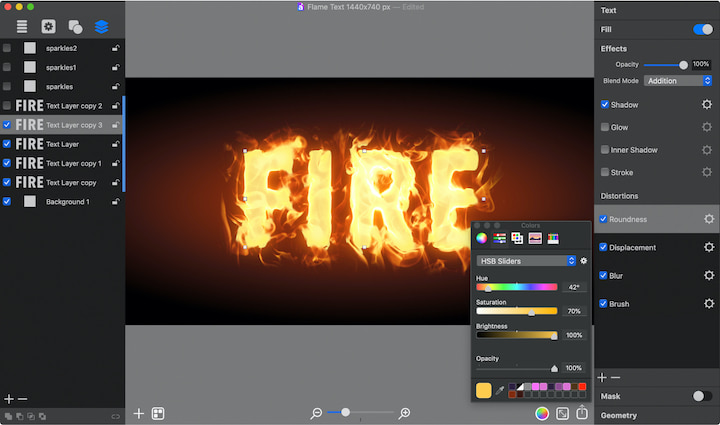Switch to color wheel picker tab

click(x=481, y=238)
